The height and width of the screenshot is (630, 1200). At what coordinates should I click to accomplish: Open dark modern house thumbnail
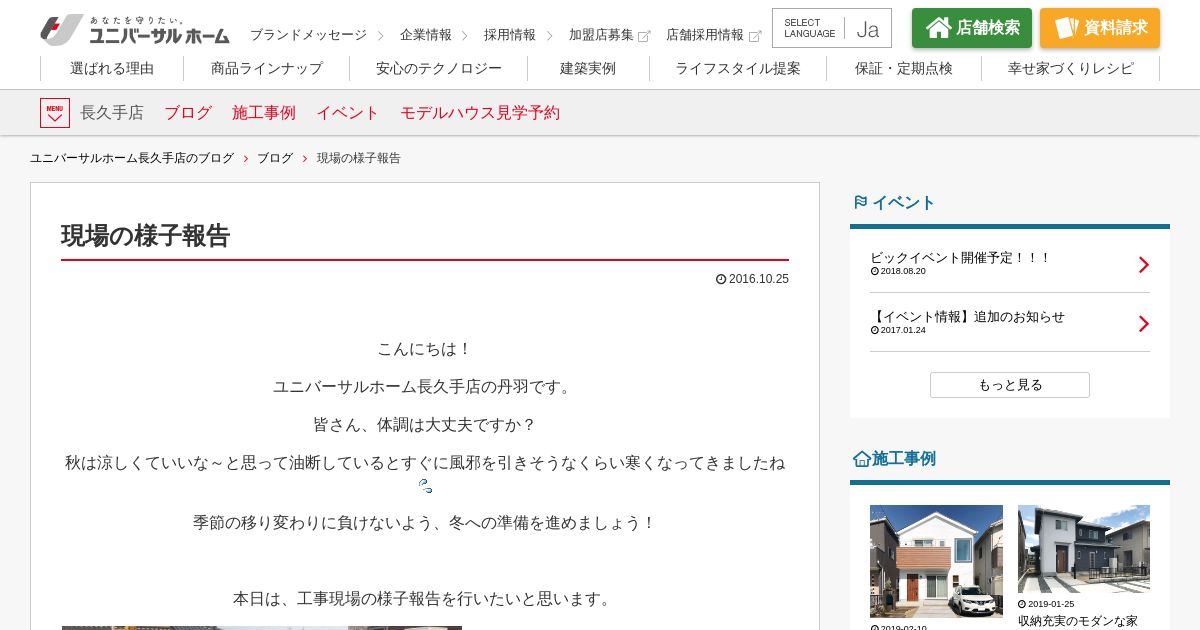(x=1084, y=549)
